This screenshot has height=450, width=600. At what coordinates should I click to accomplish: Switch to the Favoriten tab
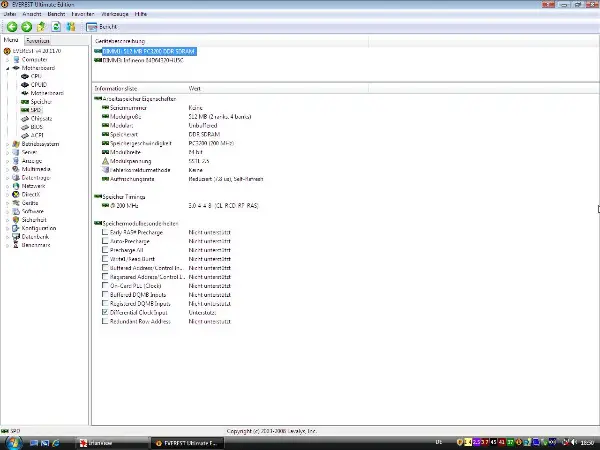(36, 39)
